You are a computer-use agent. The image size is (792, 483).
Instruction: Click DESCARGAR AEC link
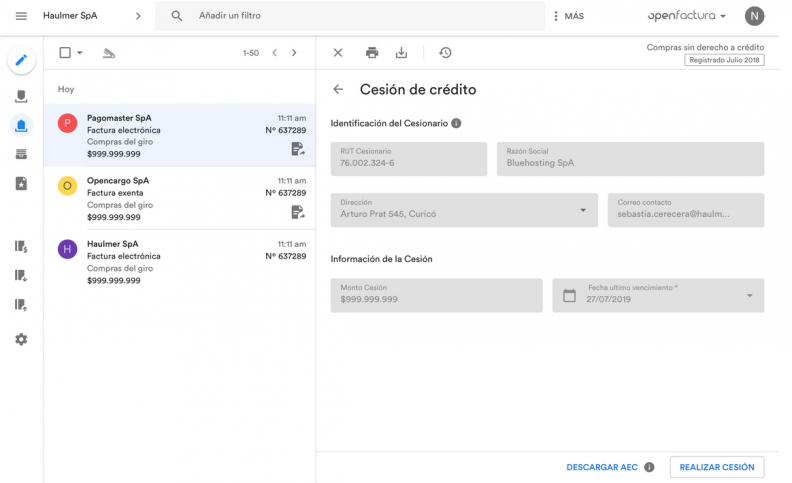coord(602,467)
